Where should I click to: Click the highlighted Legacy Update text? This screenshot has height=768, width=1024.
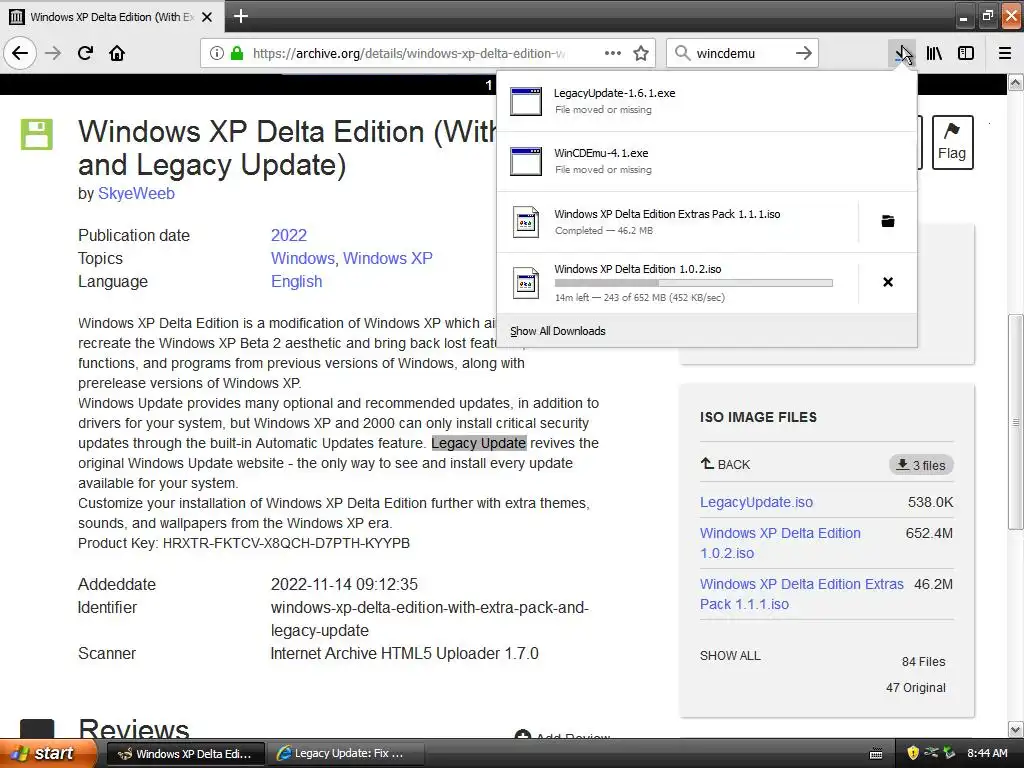(479, 443)
